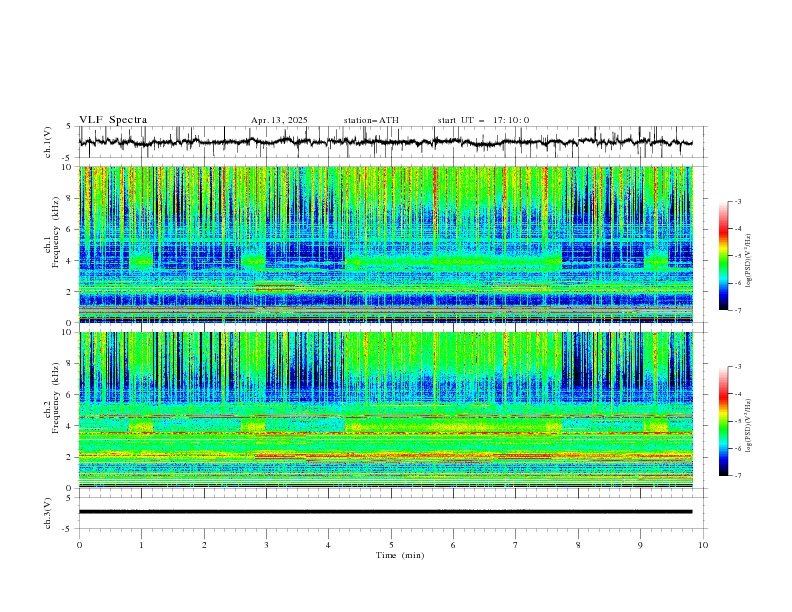Click the ch.1 "Frequency (kHz)" axis label
The width and height of the screenshot is (792, 612).
[x=57, y=233]
